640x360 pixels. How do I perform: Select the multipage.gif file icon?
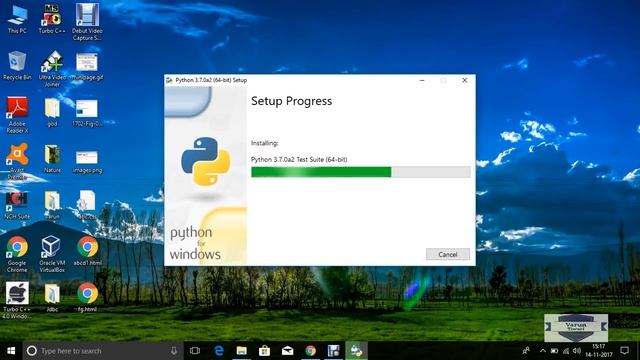[x=87, y=66]
